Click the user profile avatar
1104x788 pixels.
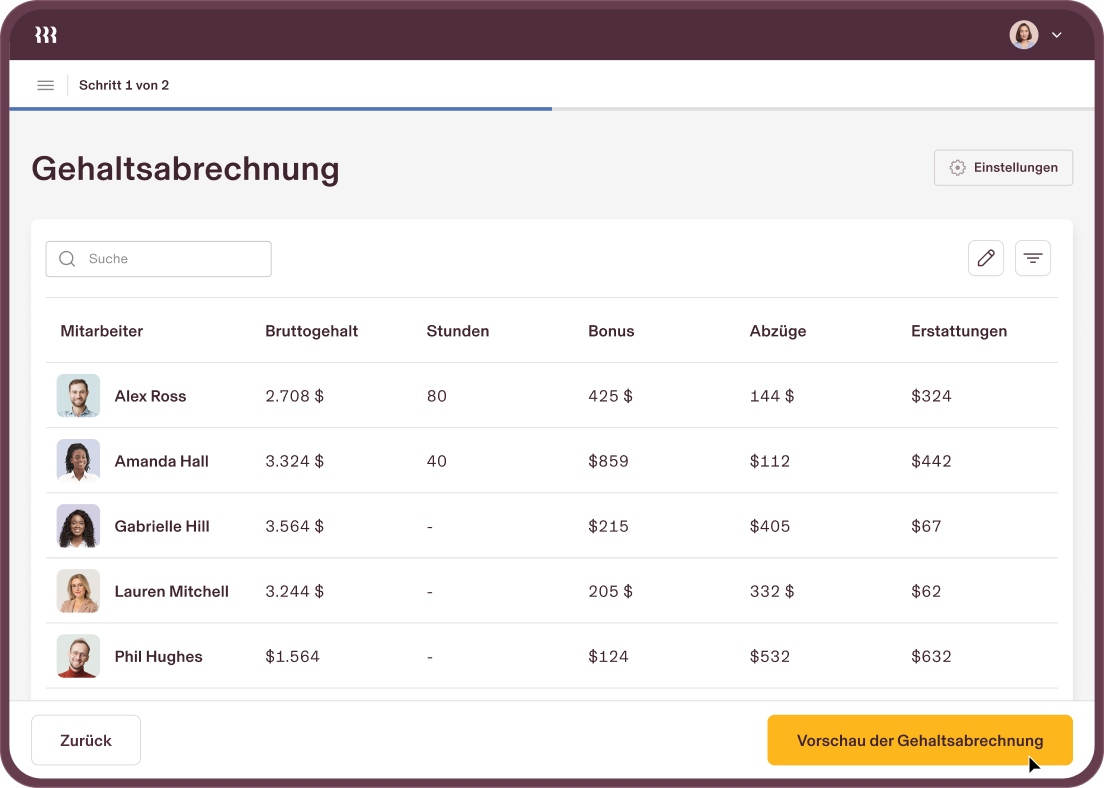1023,35
